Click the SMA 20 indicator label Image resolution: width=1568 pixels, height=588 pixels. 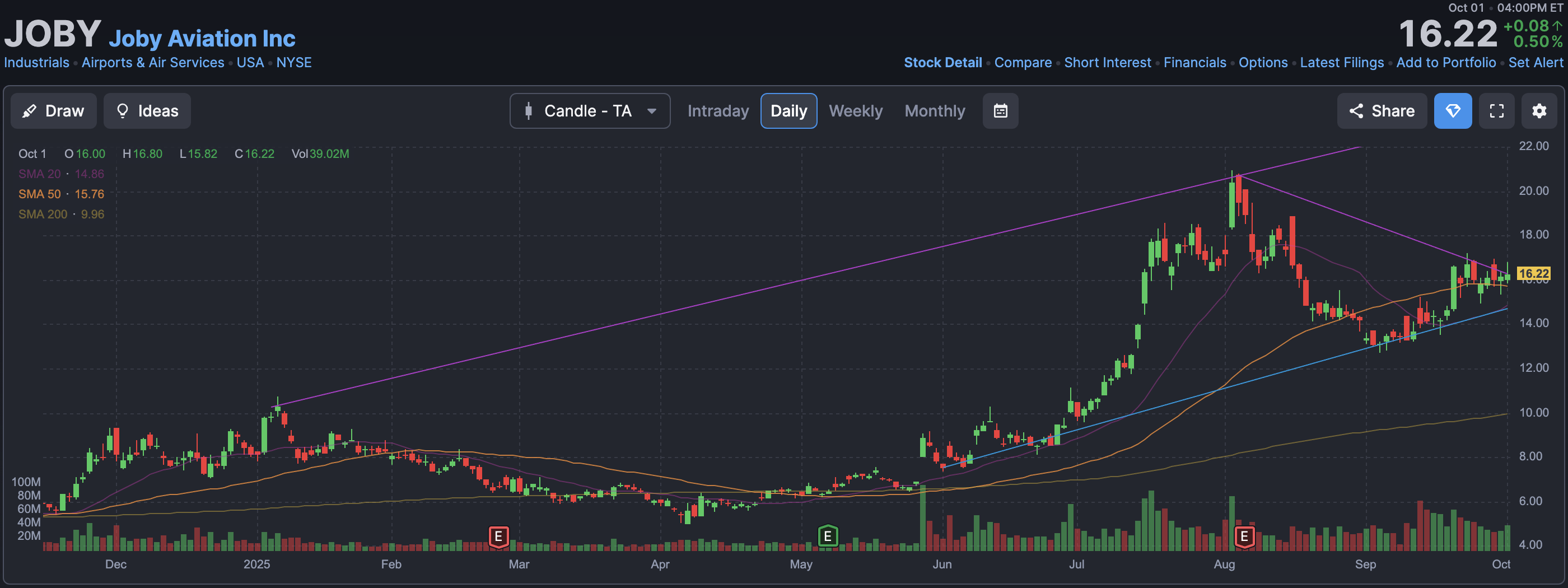pyautogui.click(x=61, y=174)
